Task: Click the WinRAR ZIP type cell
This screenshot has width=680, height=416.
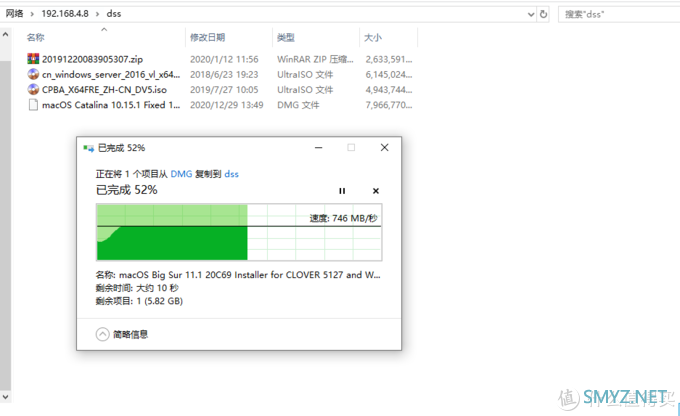Action: (315, 59)
